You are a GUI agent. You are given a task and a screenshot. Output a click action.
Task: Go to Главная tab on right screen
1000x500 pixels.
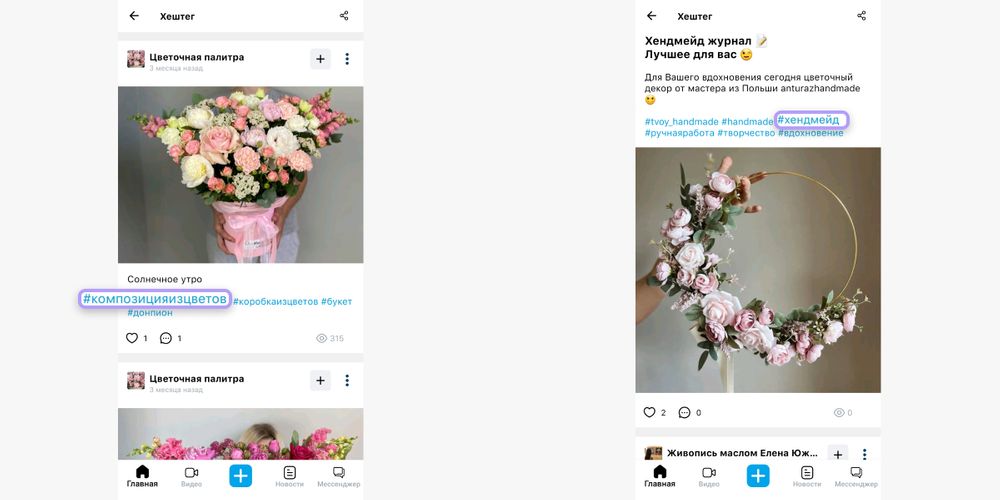(x=659, y=476)
